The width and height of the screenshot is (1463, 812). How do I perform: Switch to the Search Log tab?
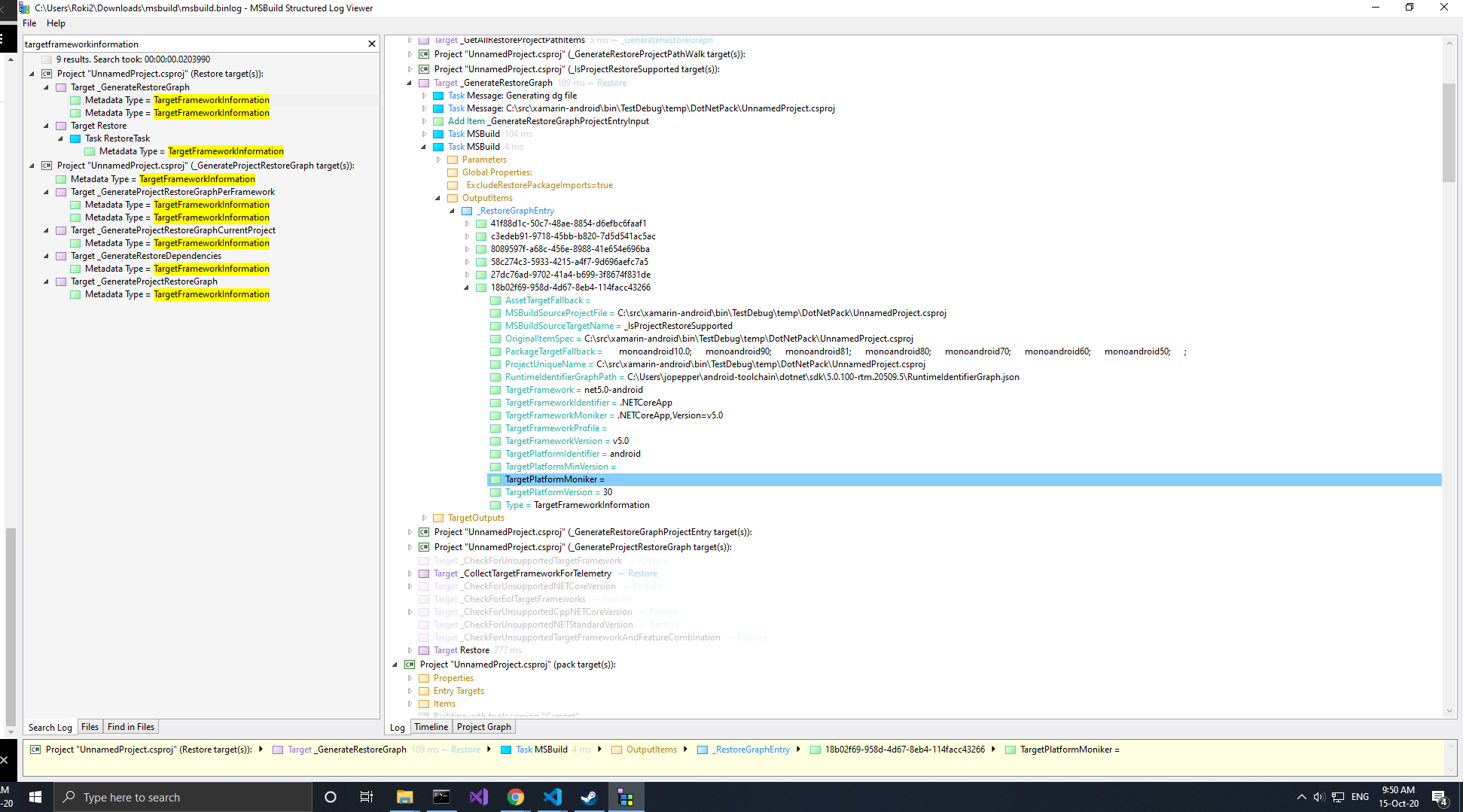[x=50, y=727]
